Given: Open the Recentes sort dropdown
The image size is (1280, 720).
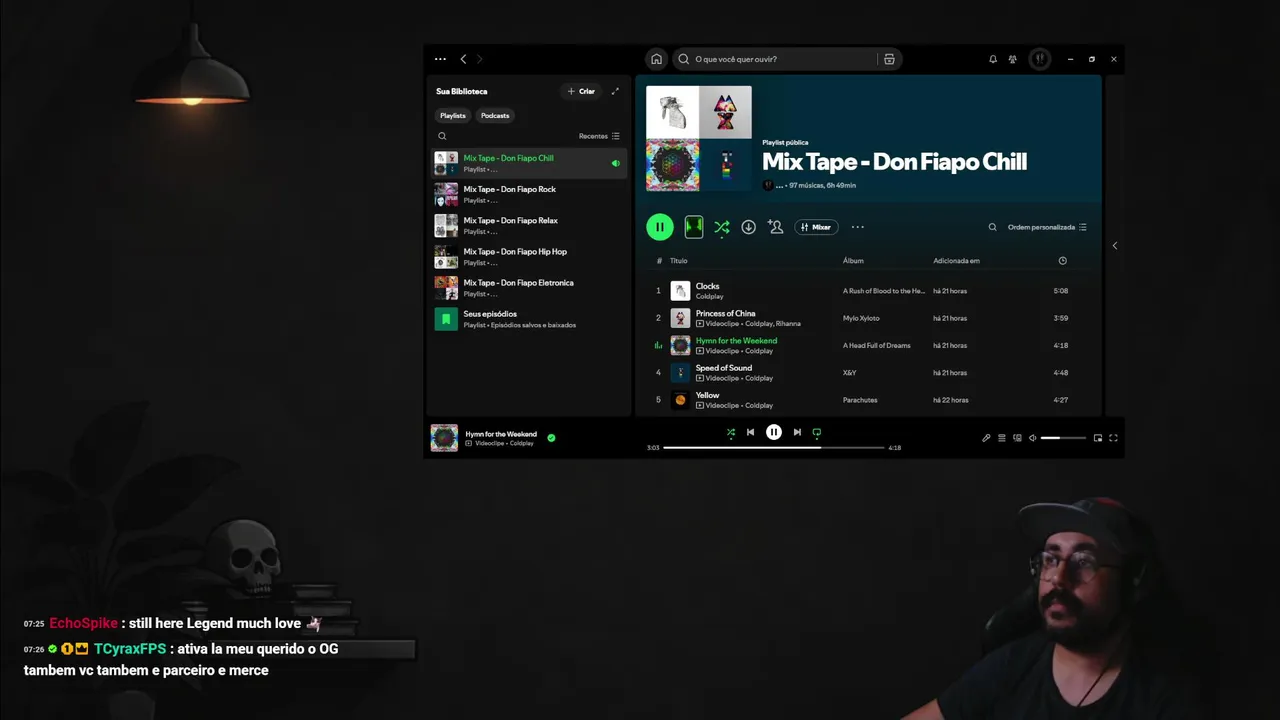Looking at the screenshot, I should click(599, 136).
